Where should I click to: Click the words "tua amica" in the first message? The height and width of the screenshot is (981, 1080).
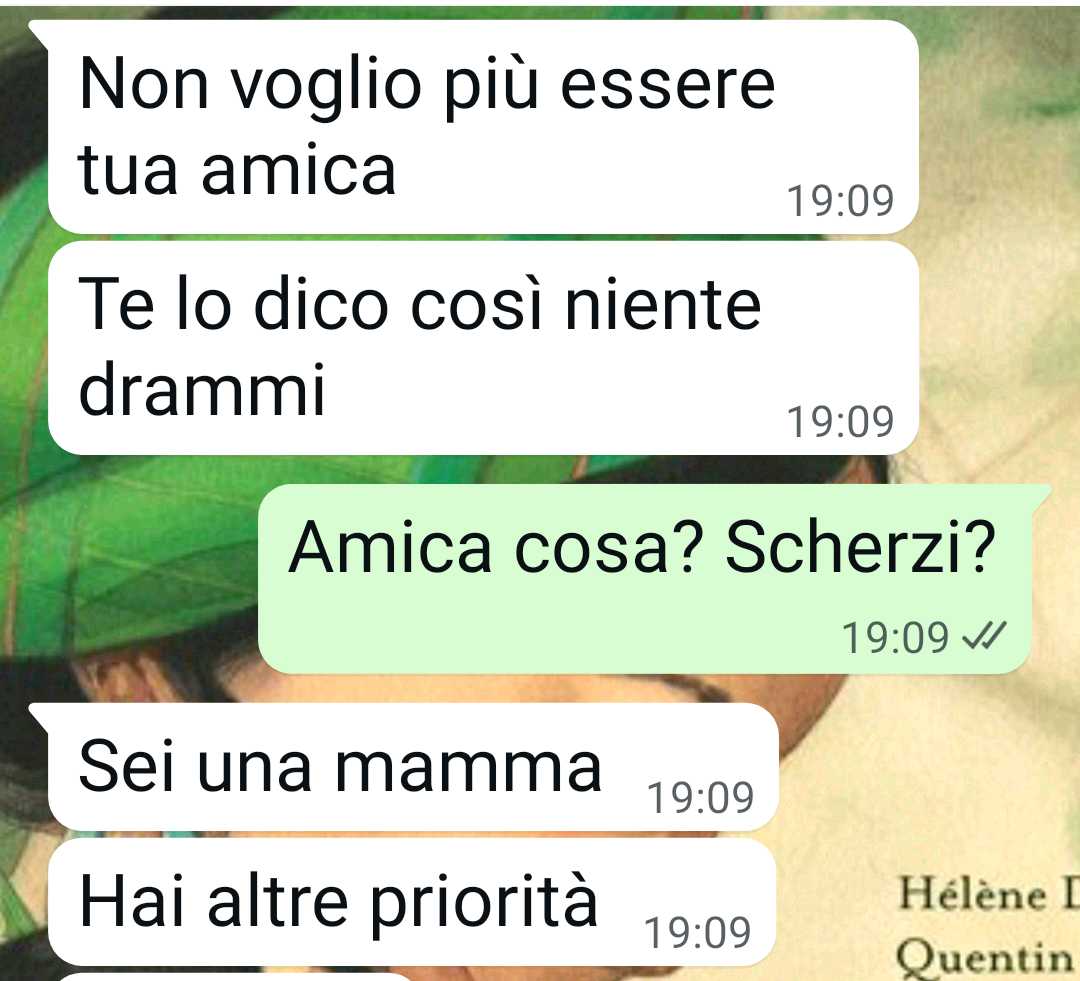pos(237,169)
